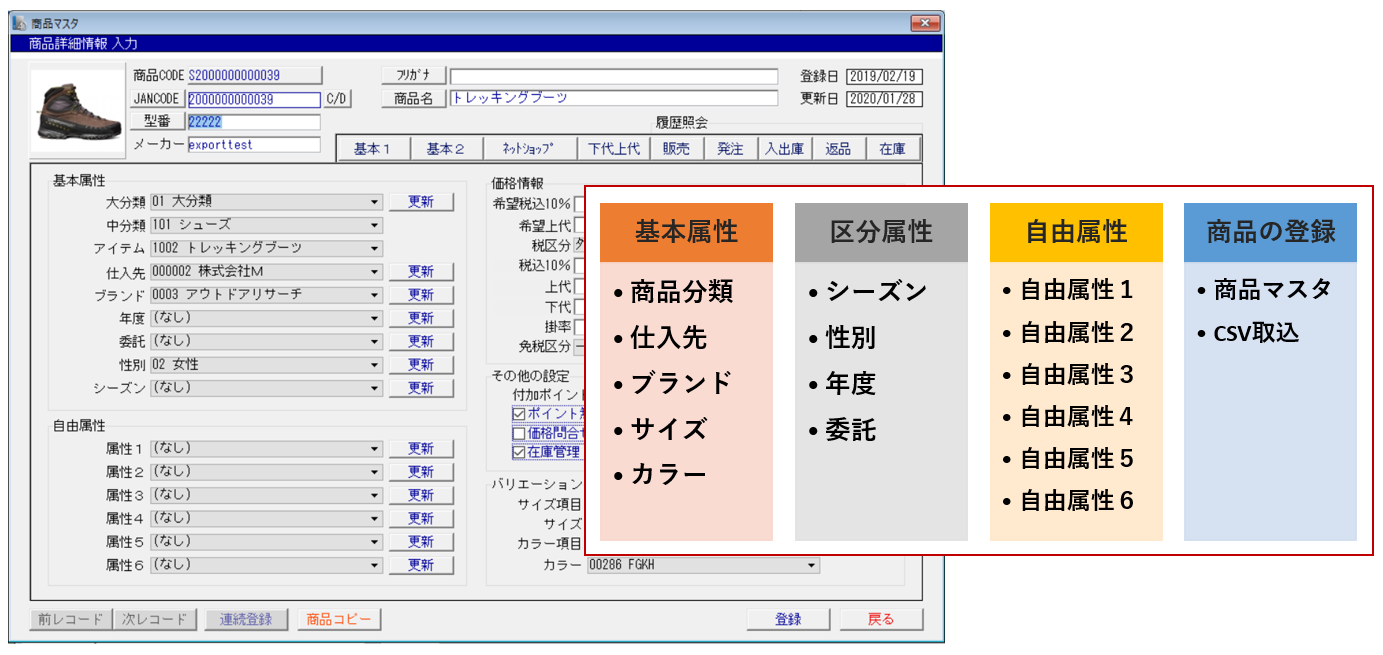The height and width of the screenshot is (655, 1383).
Task: Switch to the 販売 tab
Action: [x=676, y=147]
